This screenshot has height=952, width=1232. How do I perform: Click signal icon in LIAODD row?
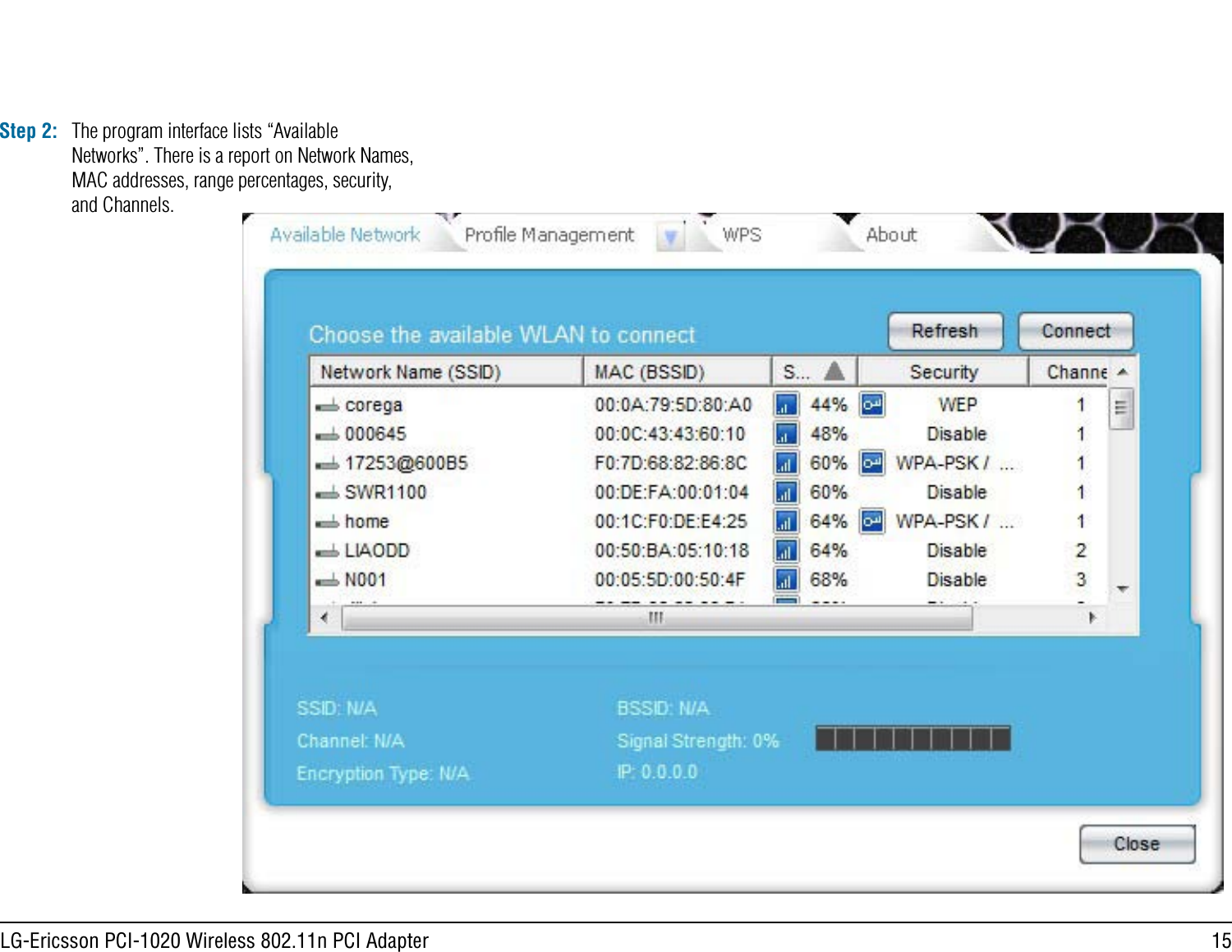[786, 550]
